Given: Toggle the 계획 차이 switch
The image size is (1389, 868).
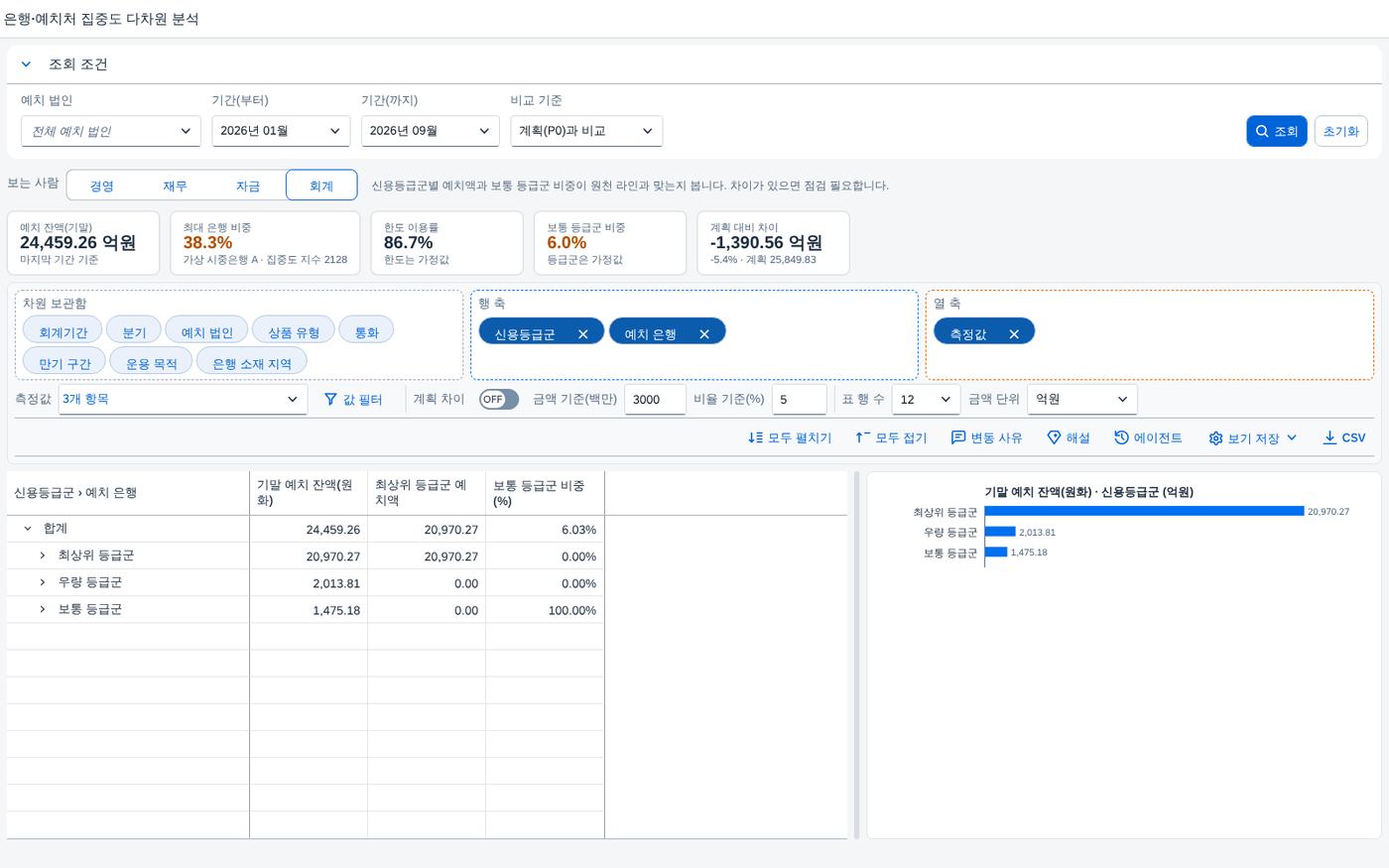Looking at the screenshot, I should [498, 399].
